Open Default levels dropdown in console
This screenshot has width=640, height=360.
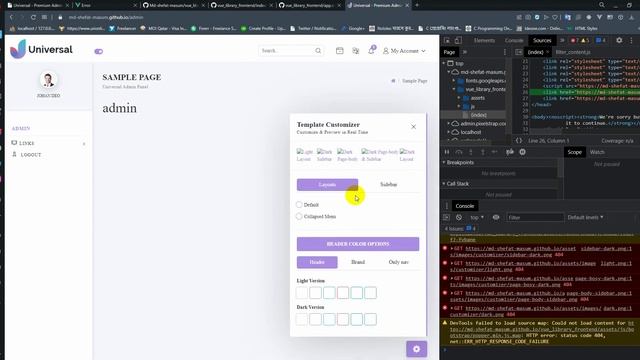[x=585, y=218]
